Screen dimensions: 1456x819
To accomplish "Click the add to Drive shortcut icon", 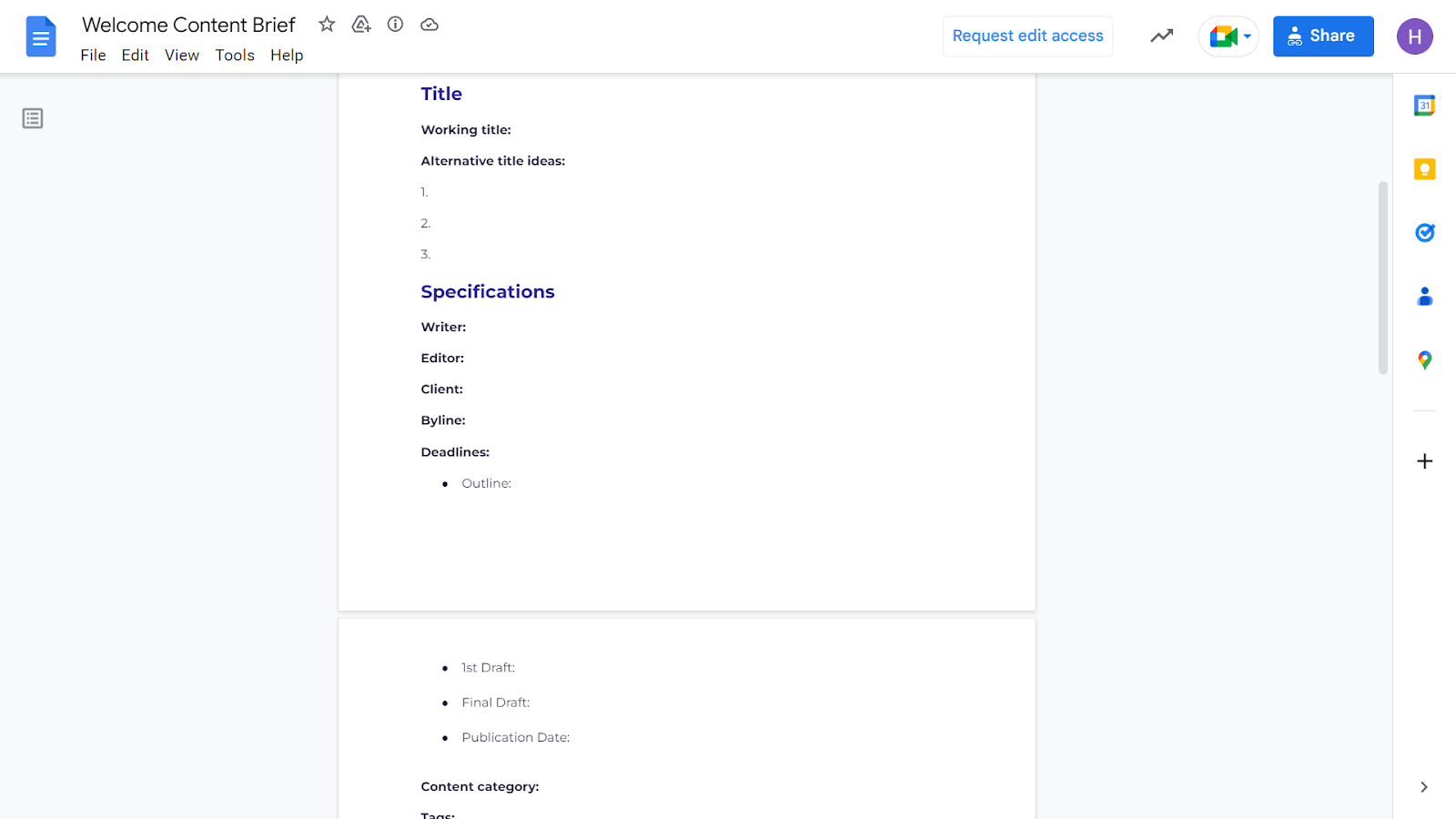I will point(361,25).
